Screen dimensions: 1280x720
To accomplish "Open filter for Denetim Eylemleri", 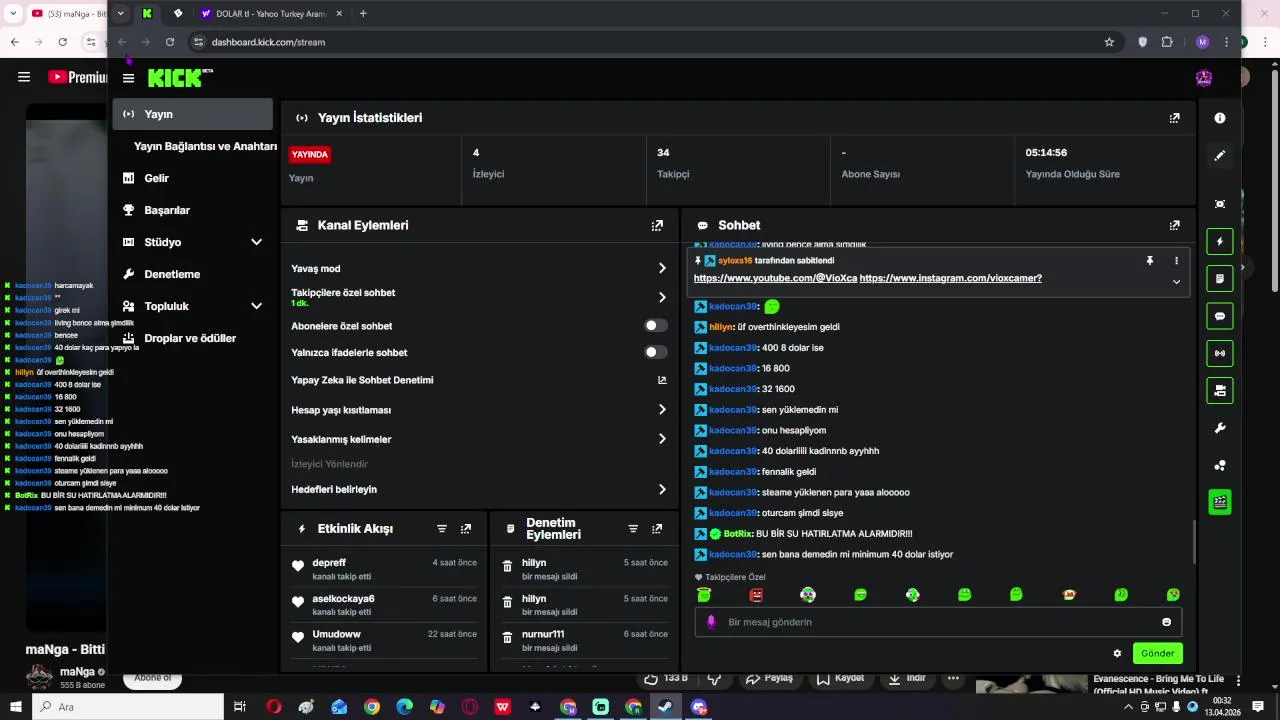I will 633,529.
